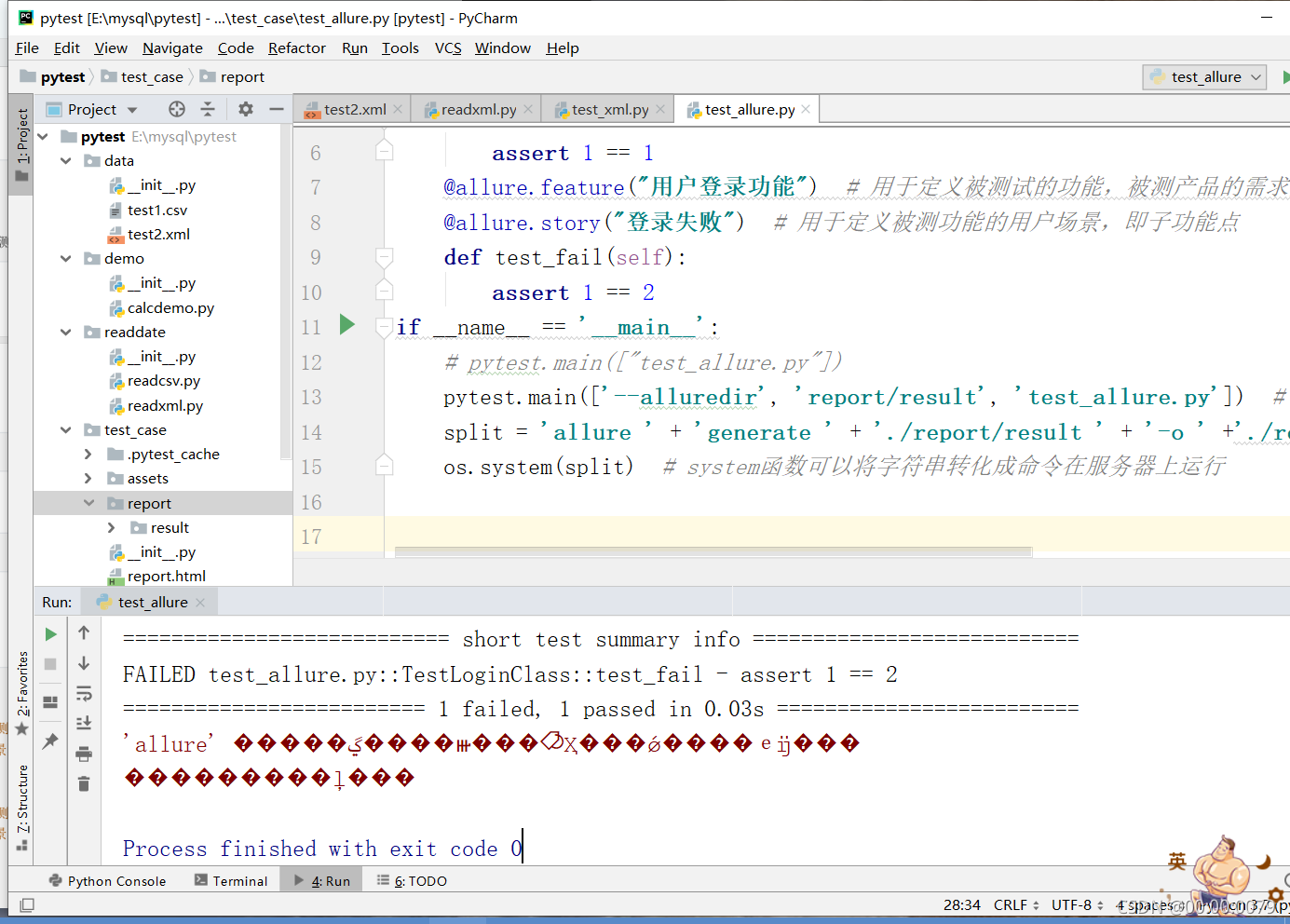Screen dimensions: 1290x924
Task: Go to line:column 28:34 indicator
Action: [962, 905]
